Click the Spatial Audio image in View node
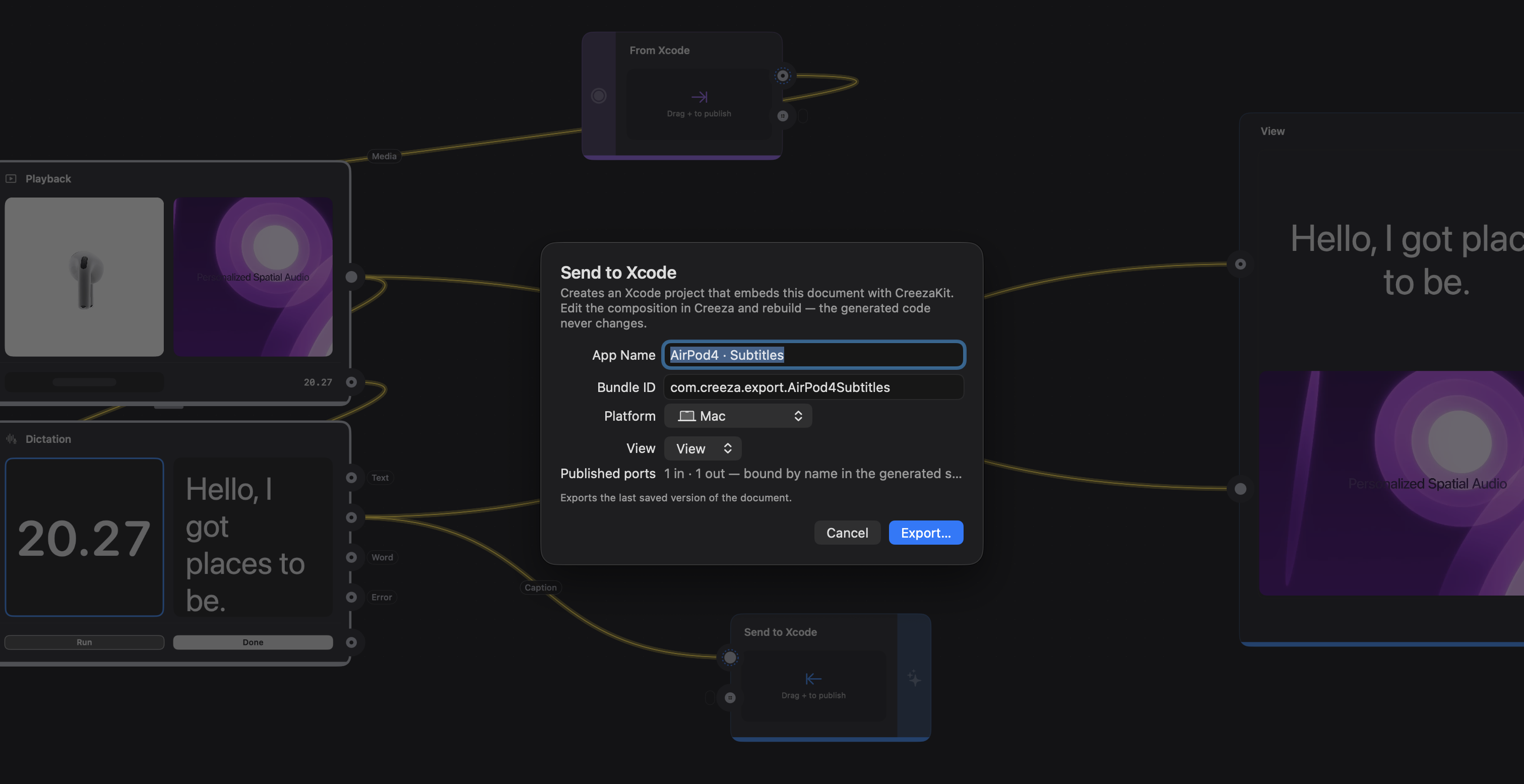Viewport: 1524px width, 784px height. [1391, 483]
